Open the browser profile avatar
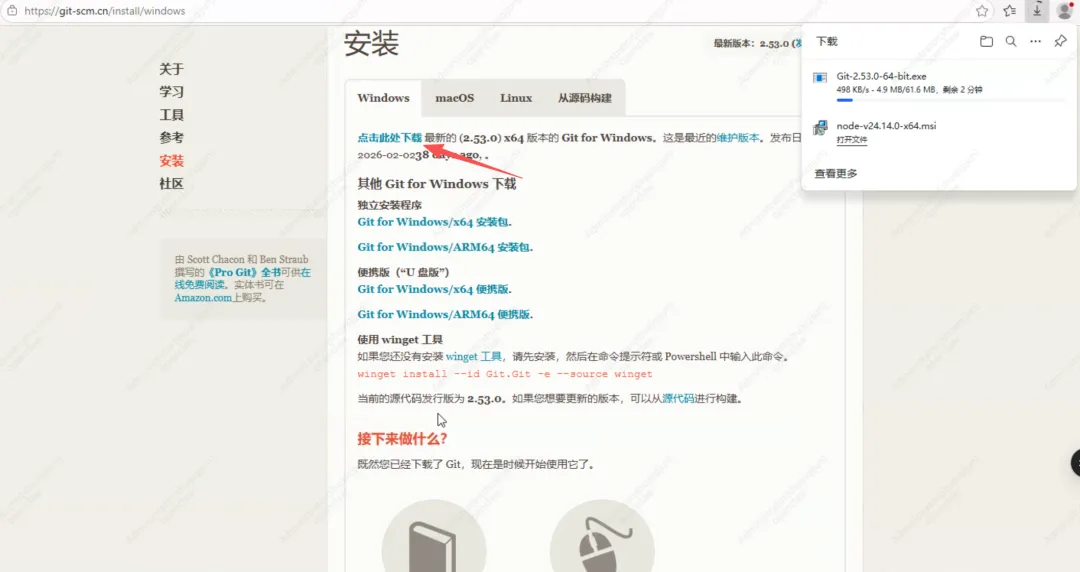 (1065, 10)
